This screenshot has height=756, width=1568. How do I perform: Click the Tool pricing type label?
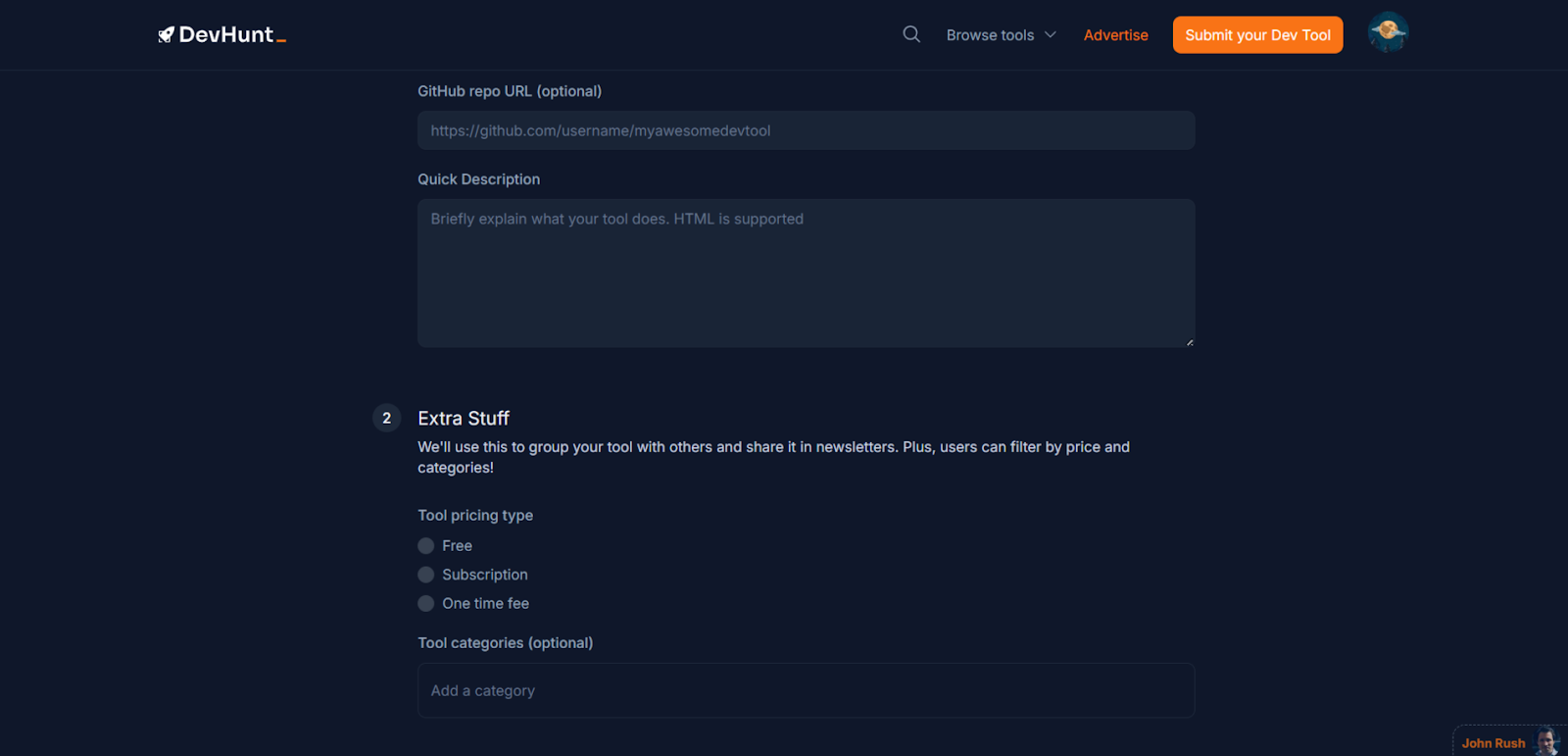(x=475, y=516)
